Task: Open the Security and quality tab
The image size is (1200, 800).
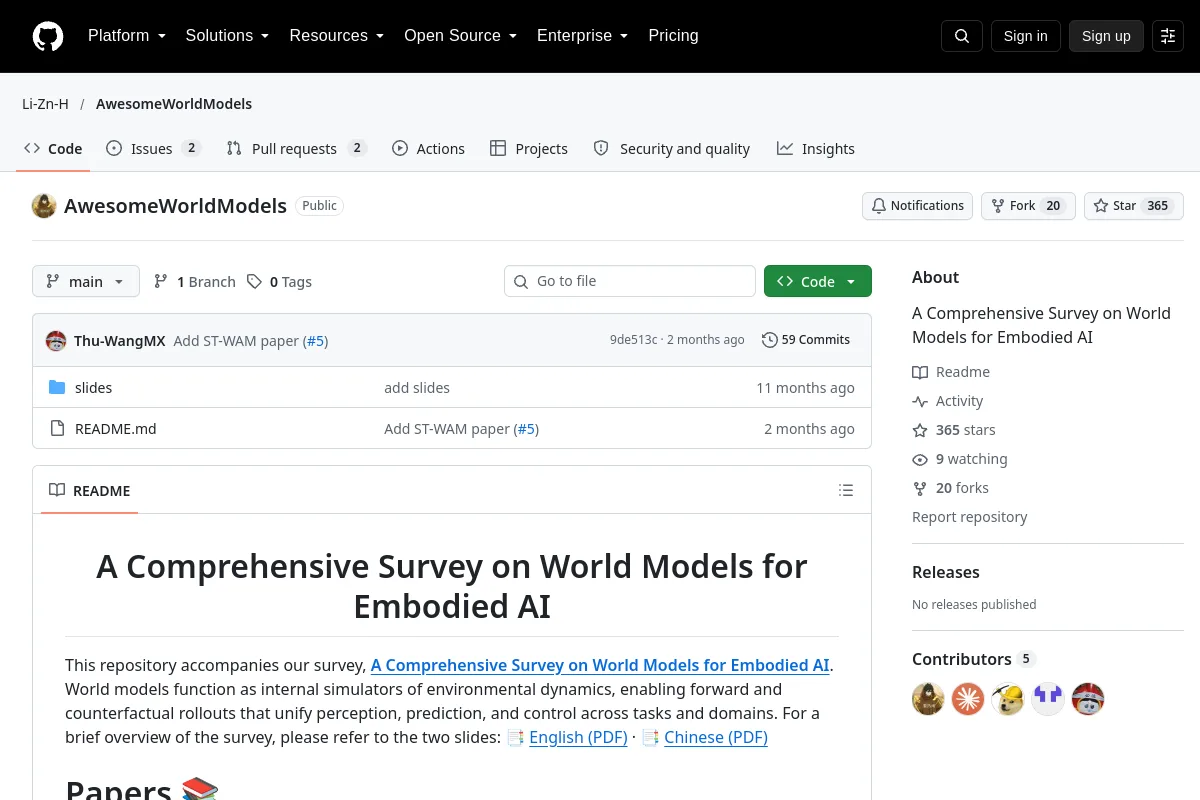Action: tap(671, 149)
